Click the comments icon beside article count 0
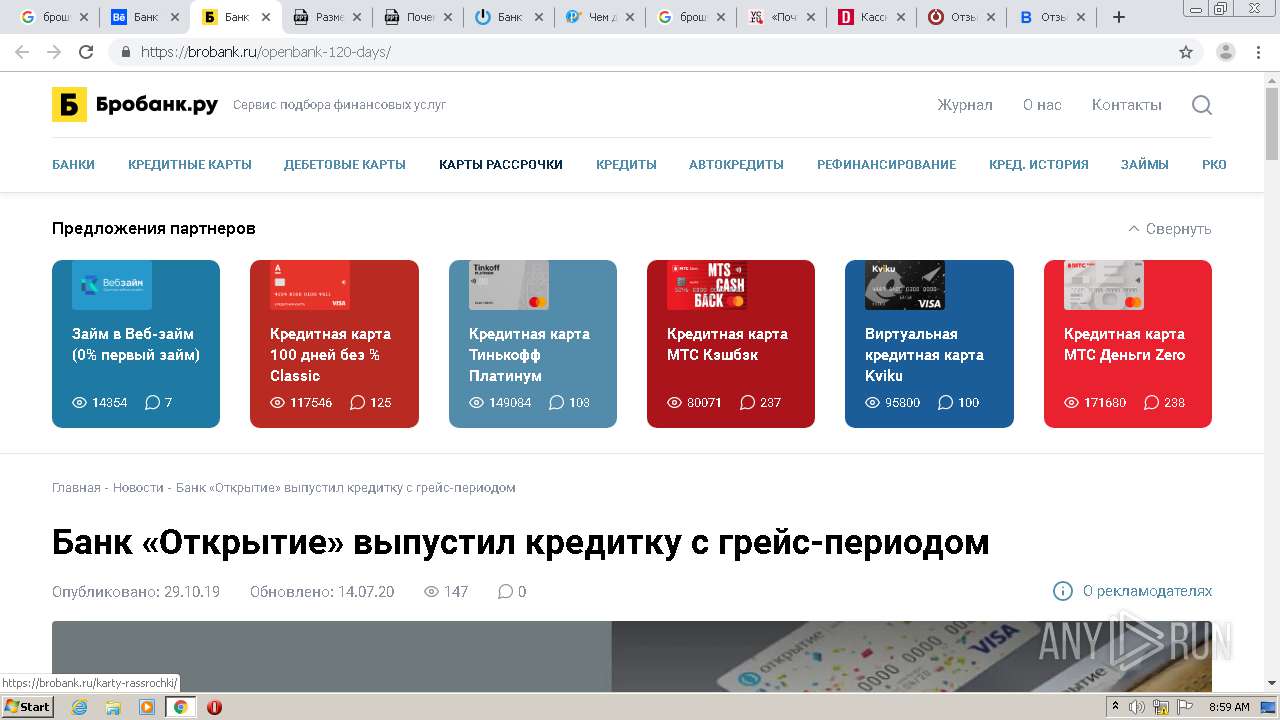 tap(505, 592)
